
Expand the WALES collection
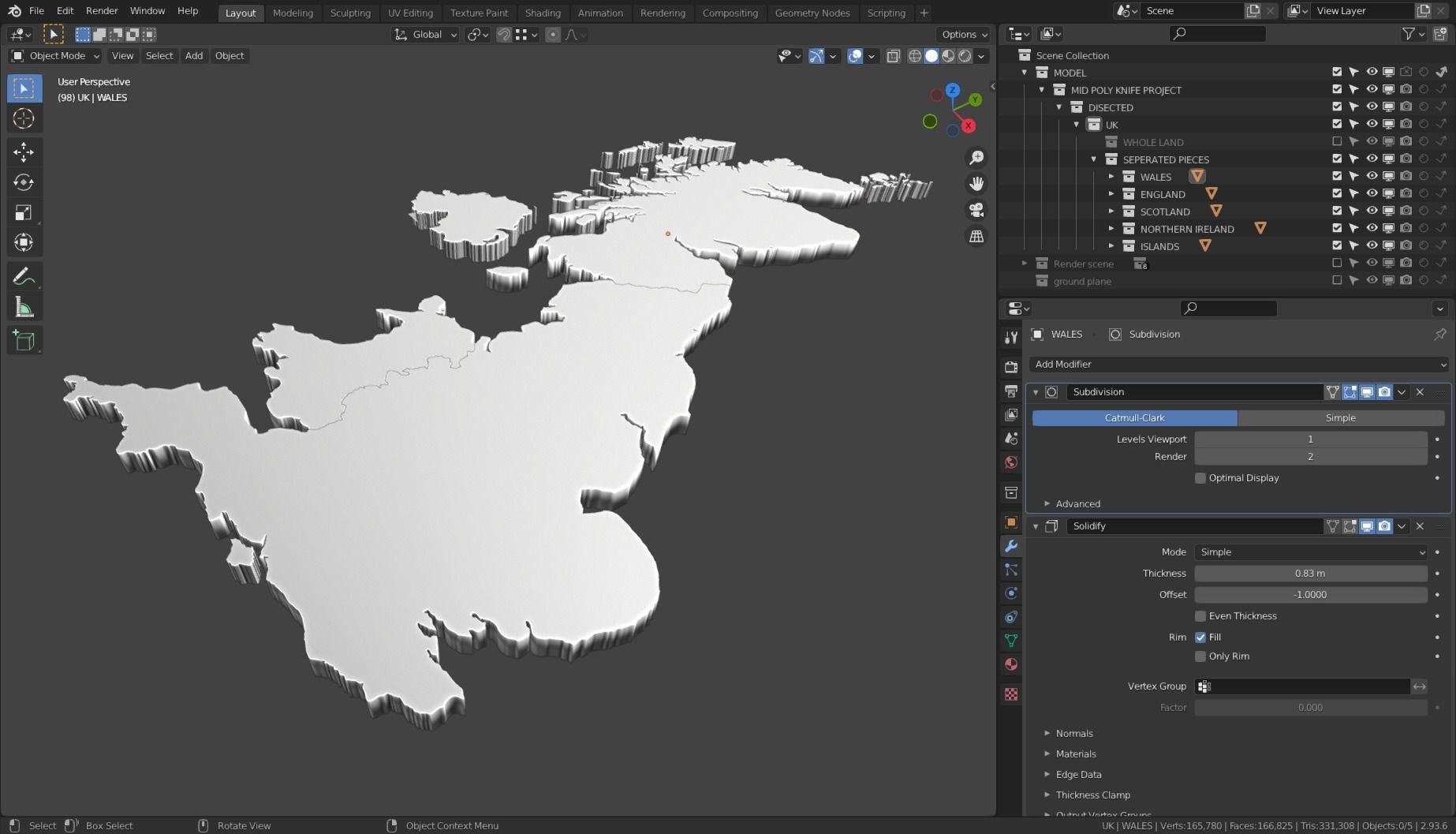coord(1111,177)
